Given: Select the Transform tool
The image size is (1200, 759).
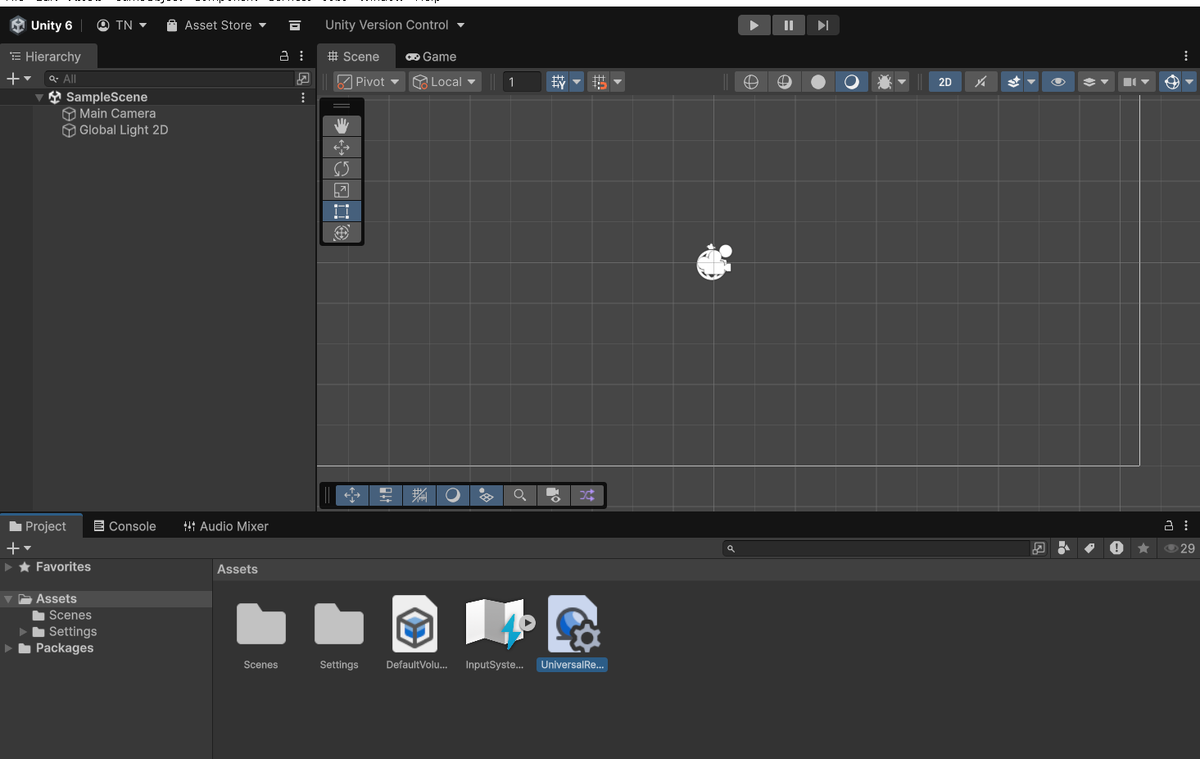Looking at the screenshot, I should pos(341,233).
